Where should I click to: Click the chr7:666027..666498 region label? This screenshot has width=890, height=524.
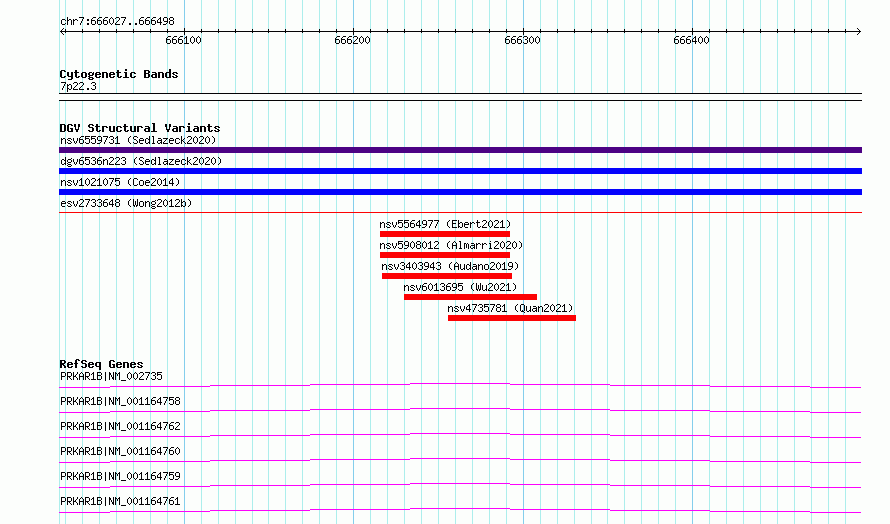click(117, 22)
